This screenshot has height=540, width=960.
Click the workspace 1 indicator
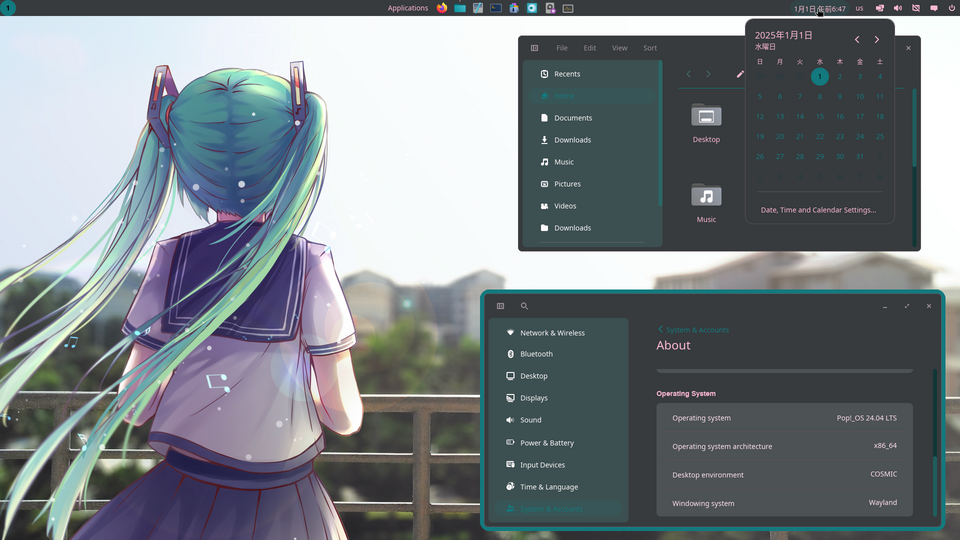click(x=8, y=8)
